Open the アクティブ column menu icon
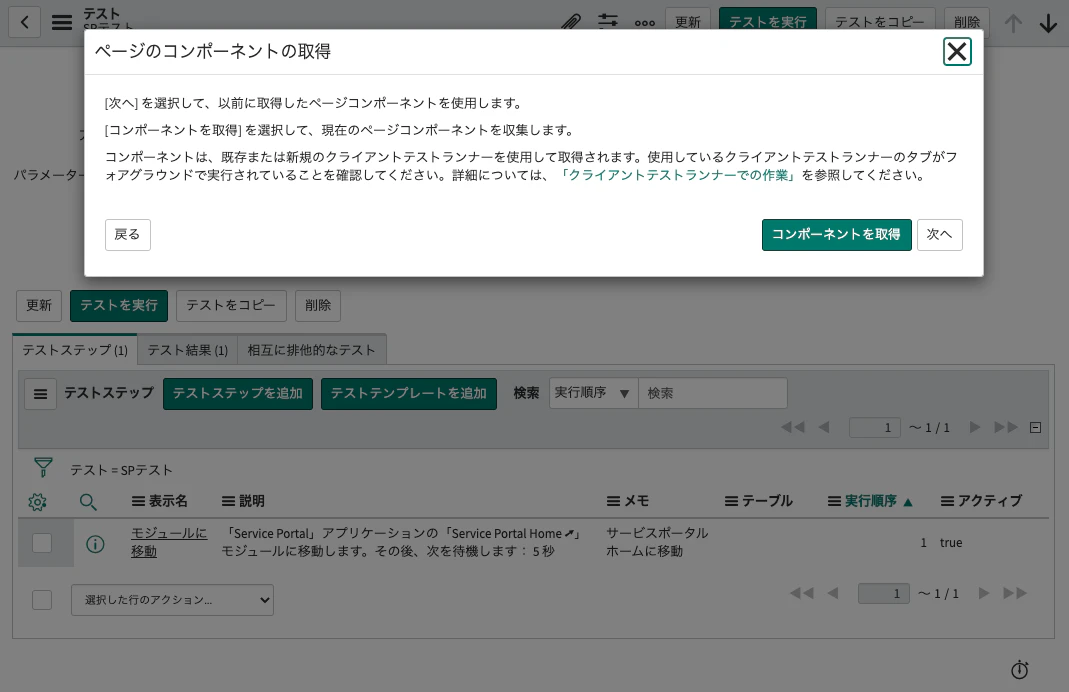 pos(947,502)
